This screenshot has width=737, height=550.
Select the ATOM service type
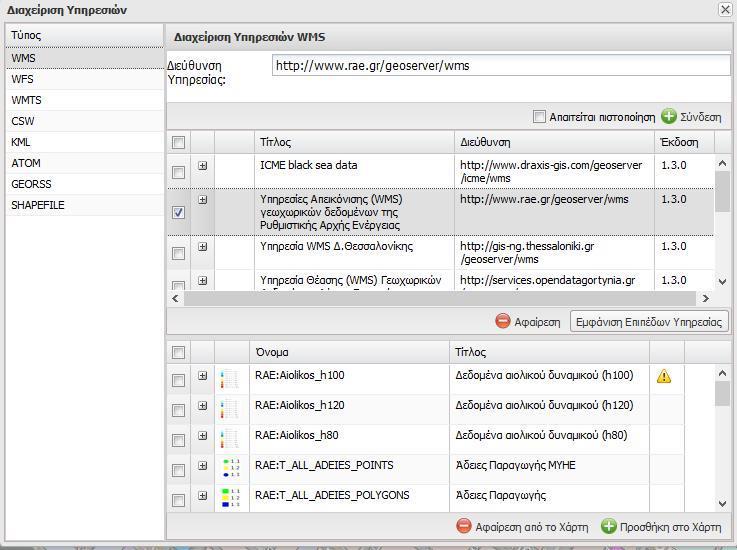pyautogui.click(x=85, y=163)
